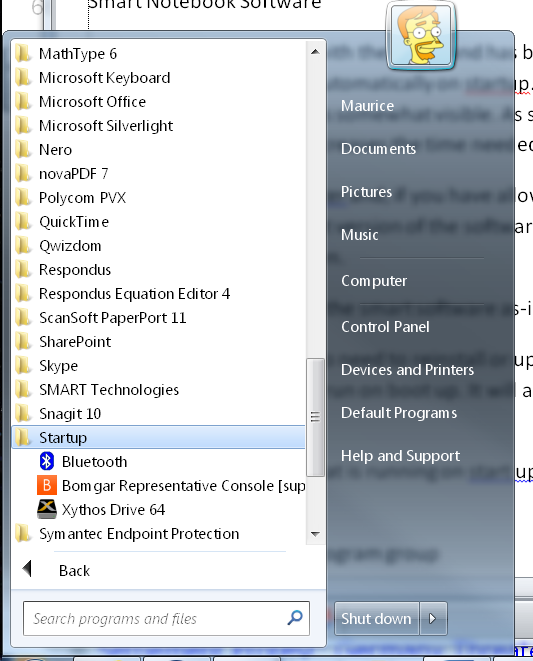533x661 pixels.
Task: Click the programs list scrollbar thumb
Action: coord(315,417)
